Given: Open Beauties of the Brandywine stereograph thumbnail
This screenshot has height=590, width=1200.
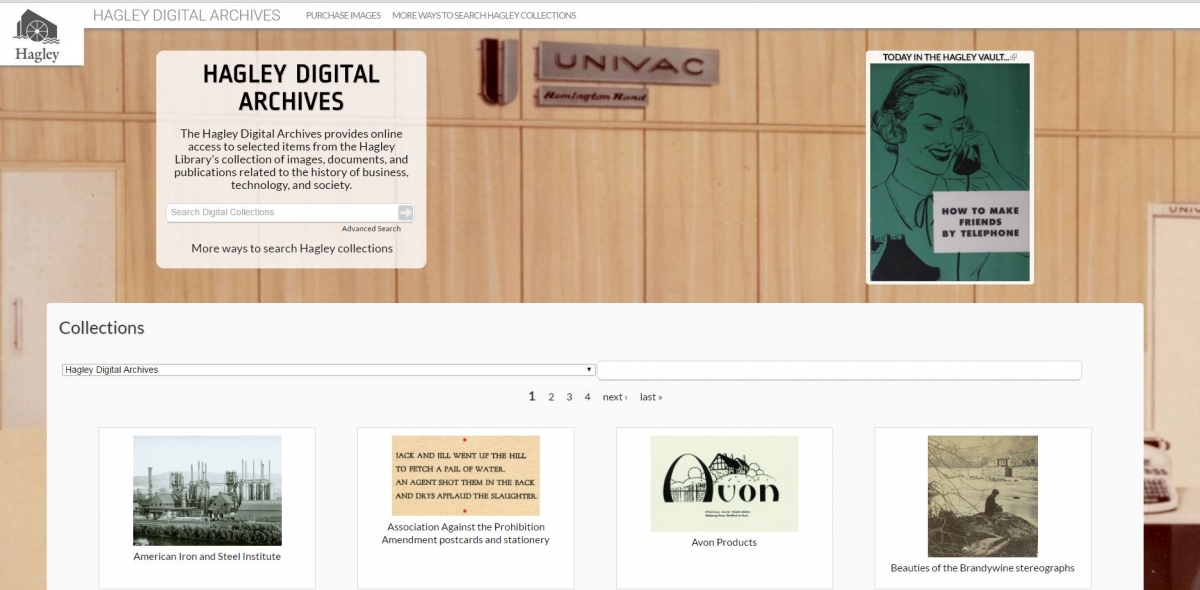Looking at the screenshot, I should (983, 496).
